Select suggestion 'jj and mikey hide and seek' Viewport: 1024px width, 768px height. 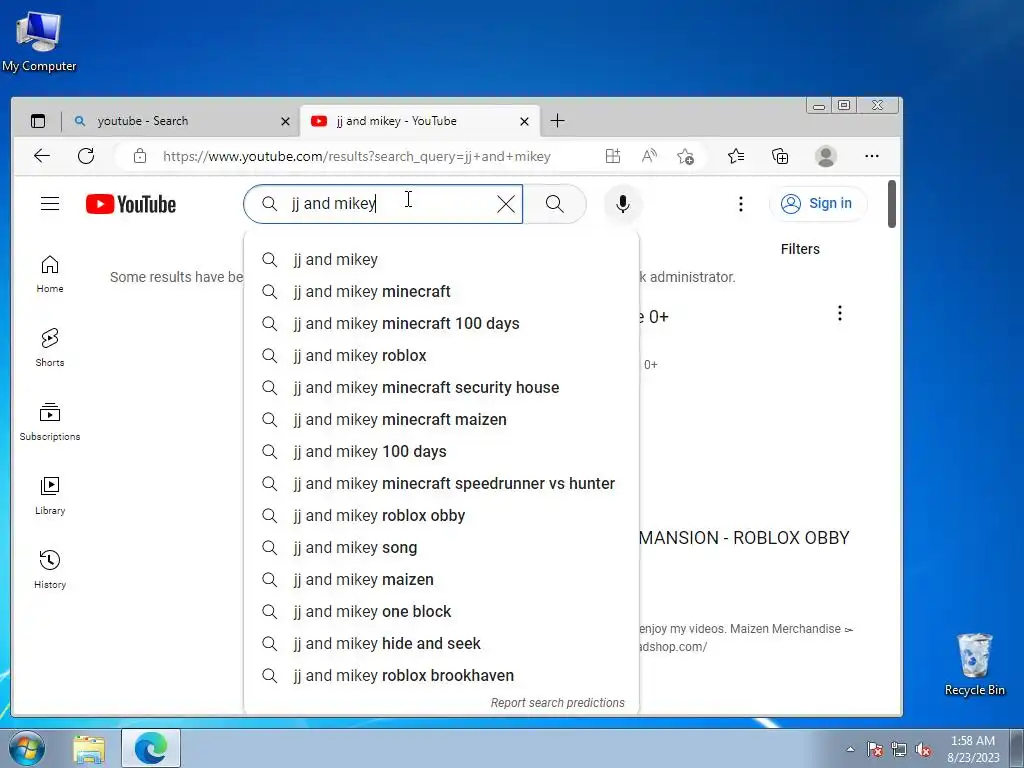click(441, 643)
